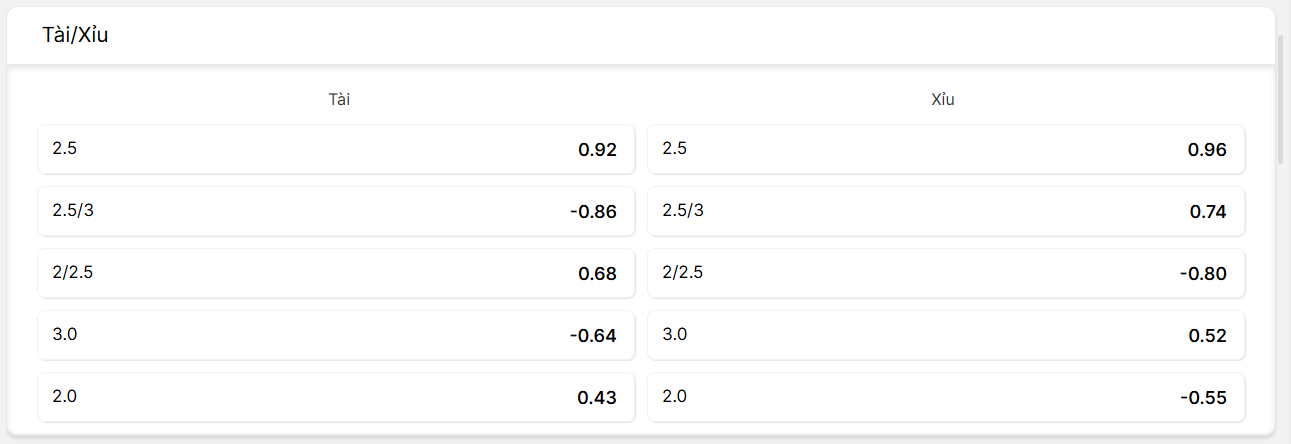Click the 3.0 label under Xỉu
This screenshot has width=1291, height=444.
coord(675,334)
